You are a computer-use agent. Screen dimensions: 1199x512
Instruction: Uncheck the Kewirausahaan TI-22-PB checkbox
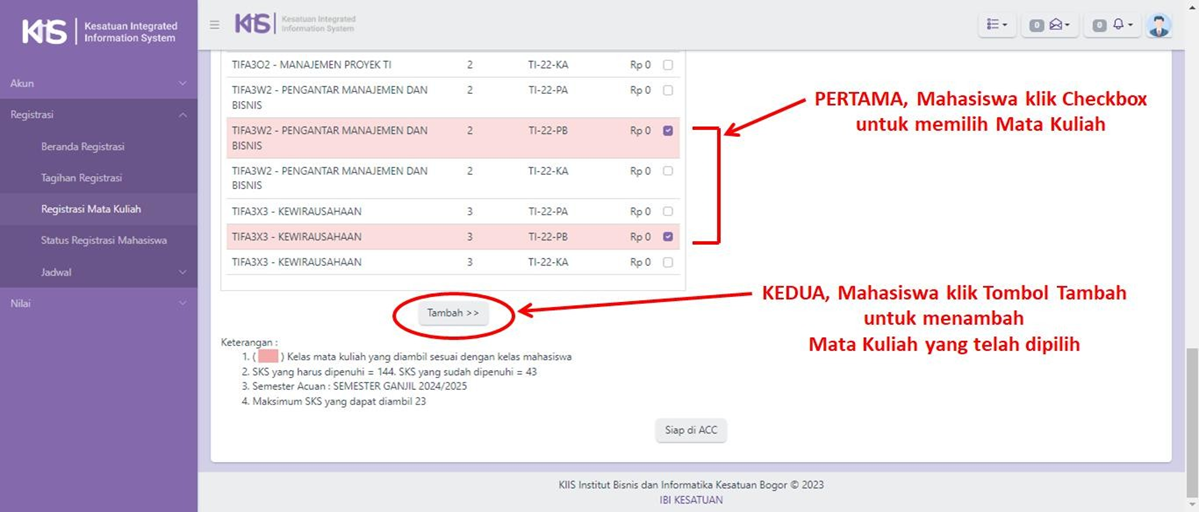click(668, 237)
